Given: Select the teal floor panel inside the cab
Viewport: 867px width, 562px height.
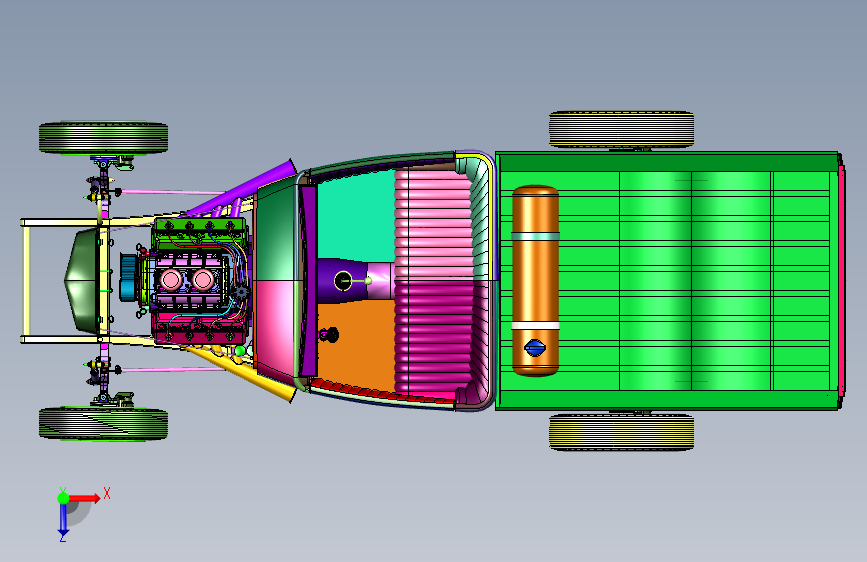Looking at the screenshot, I should coord(357,216).
